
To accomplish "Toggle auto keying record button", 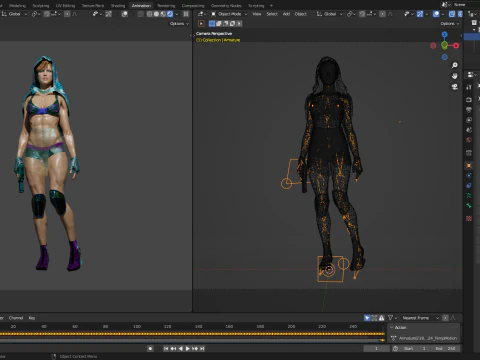I will (x=150, y=348).
